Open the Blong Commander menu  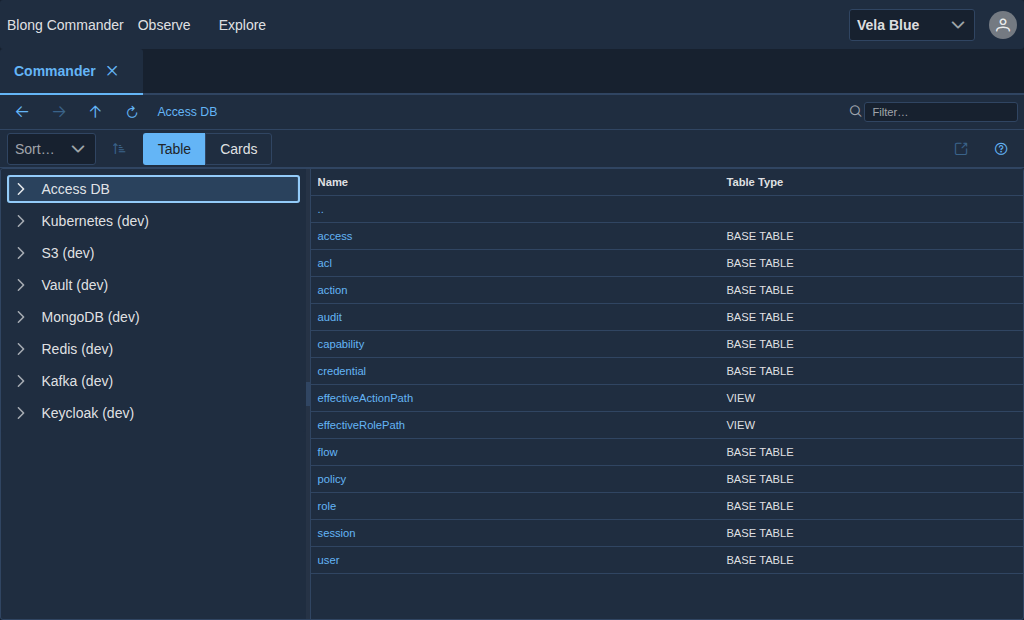(x=65, y=25)
